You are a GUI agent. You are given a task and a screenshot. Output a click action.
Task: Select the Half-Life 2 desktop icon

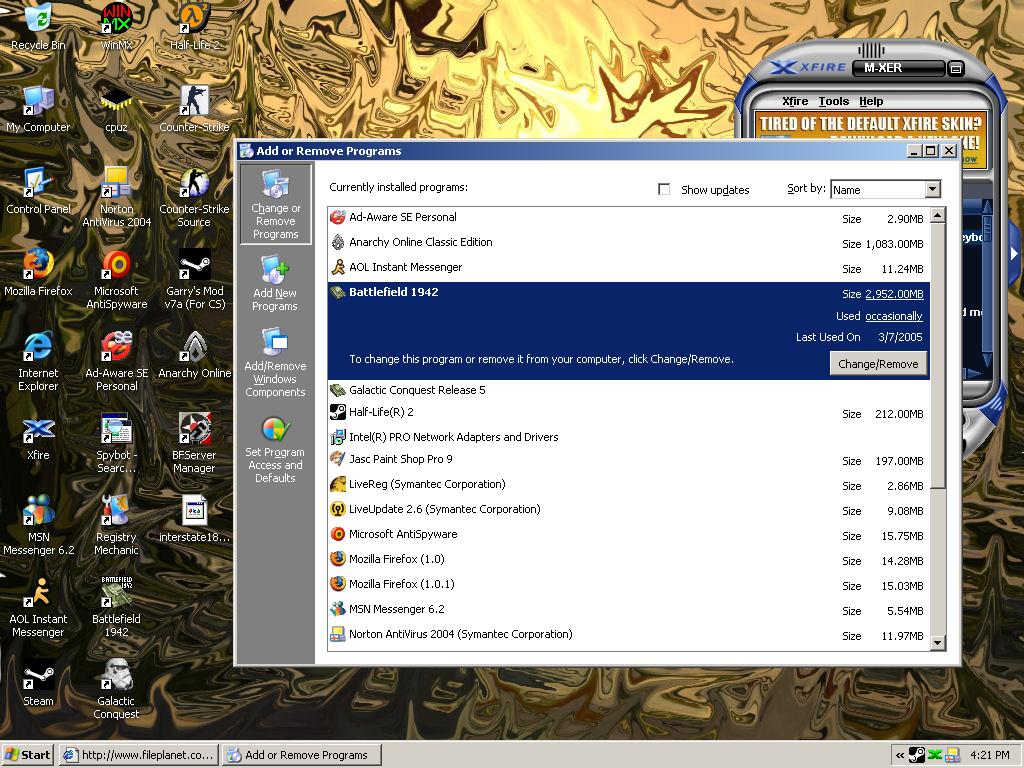click(194, 26)
